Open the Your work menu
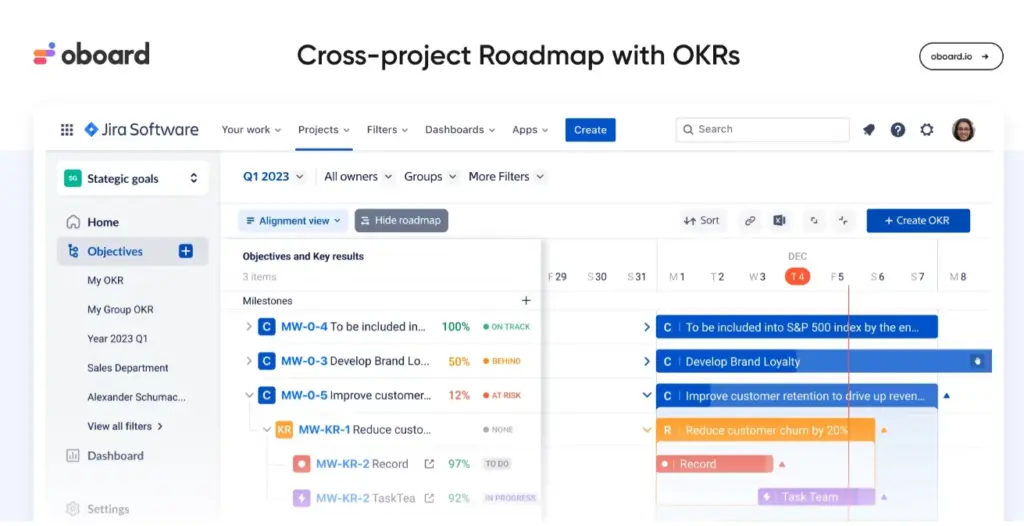The image size is (1024, 526). [251, 129]
